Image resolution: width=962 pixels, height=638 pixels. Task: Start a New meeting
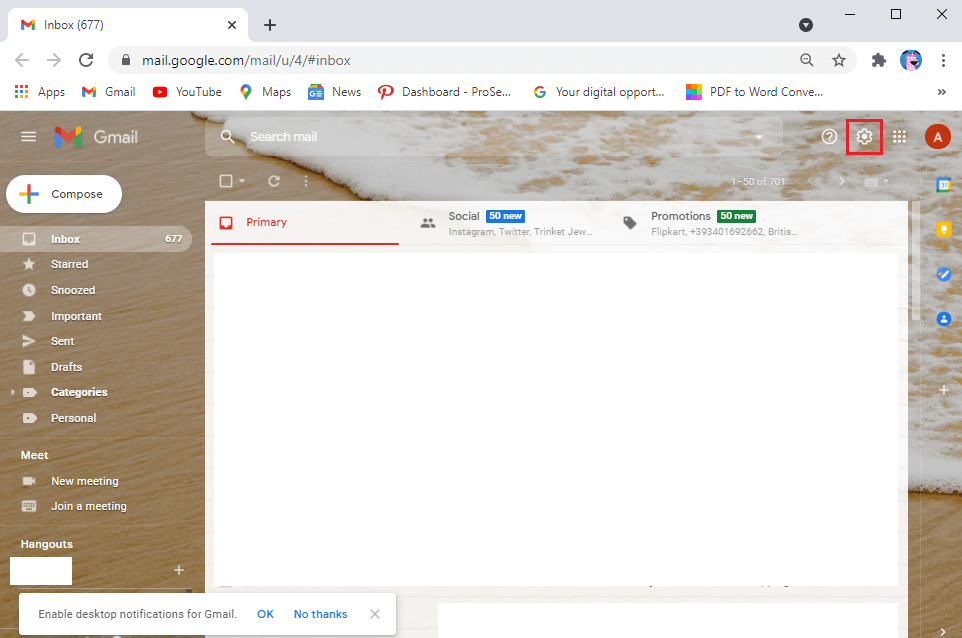[x=85, y=481]
